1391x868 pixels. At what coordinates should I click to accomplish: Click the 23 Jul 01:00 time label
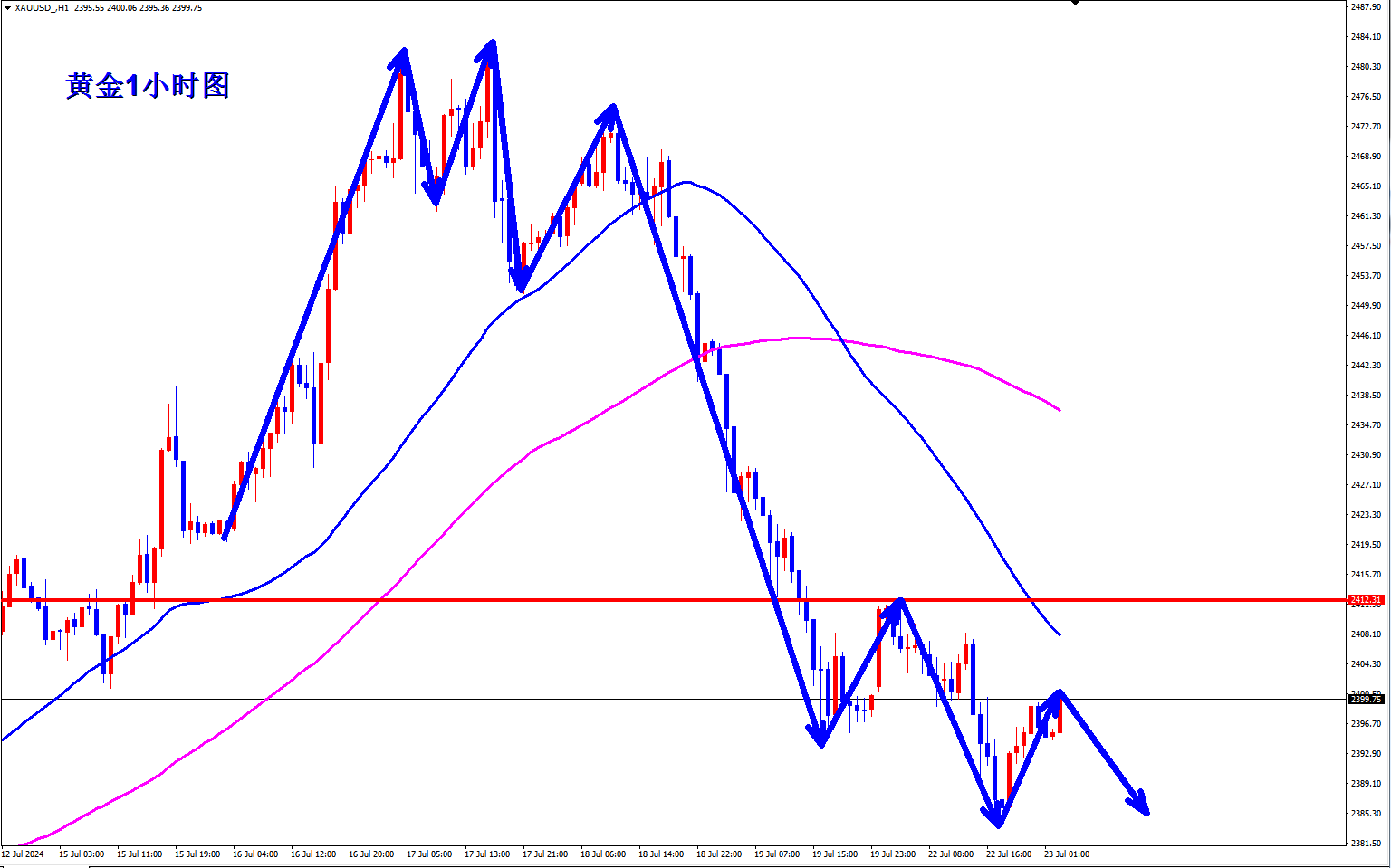(1067, 854)
